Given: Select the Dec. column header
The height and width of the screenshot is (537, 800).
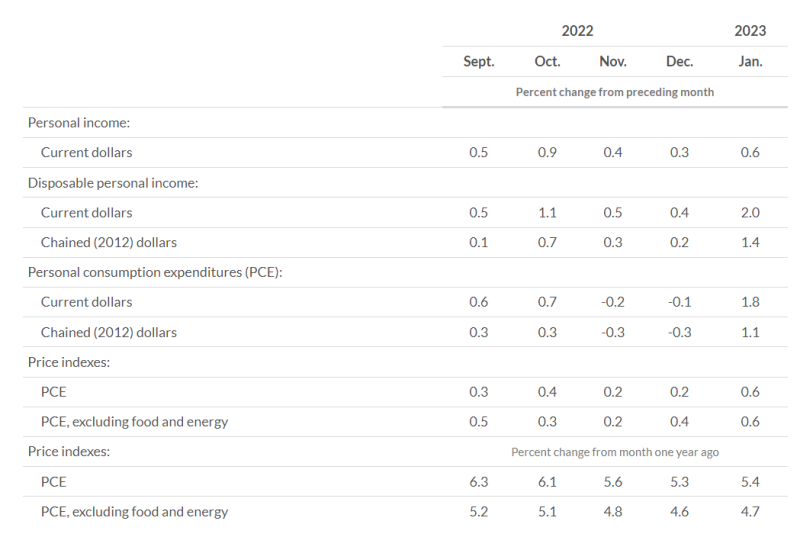Looking at the screenshot, I should tap(679, 62).
